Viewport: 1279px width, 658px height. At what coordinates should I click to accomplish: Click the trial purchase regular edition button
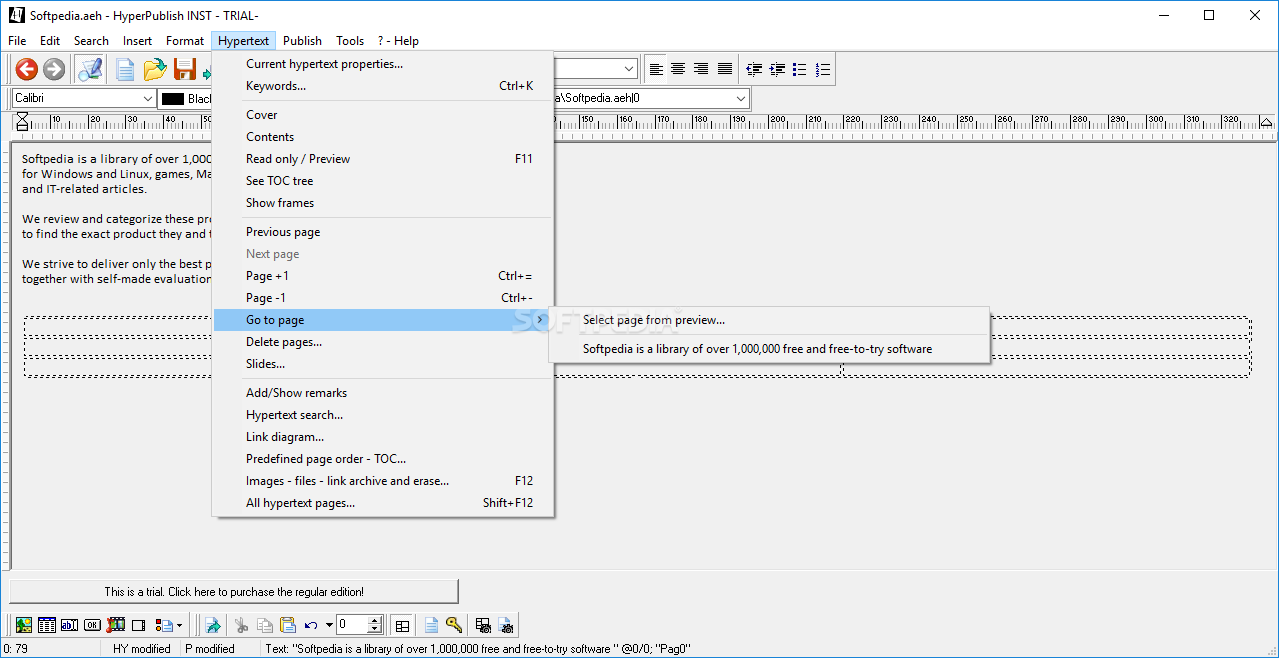(x=234, y=591)
